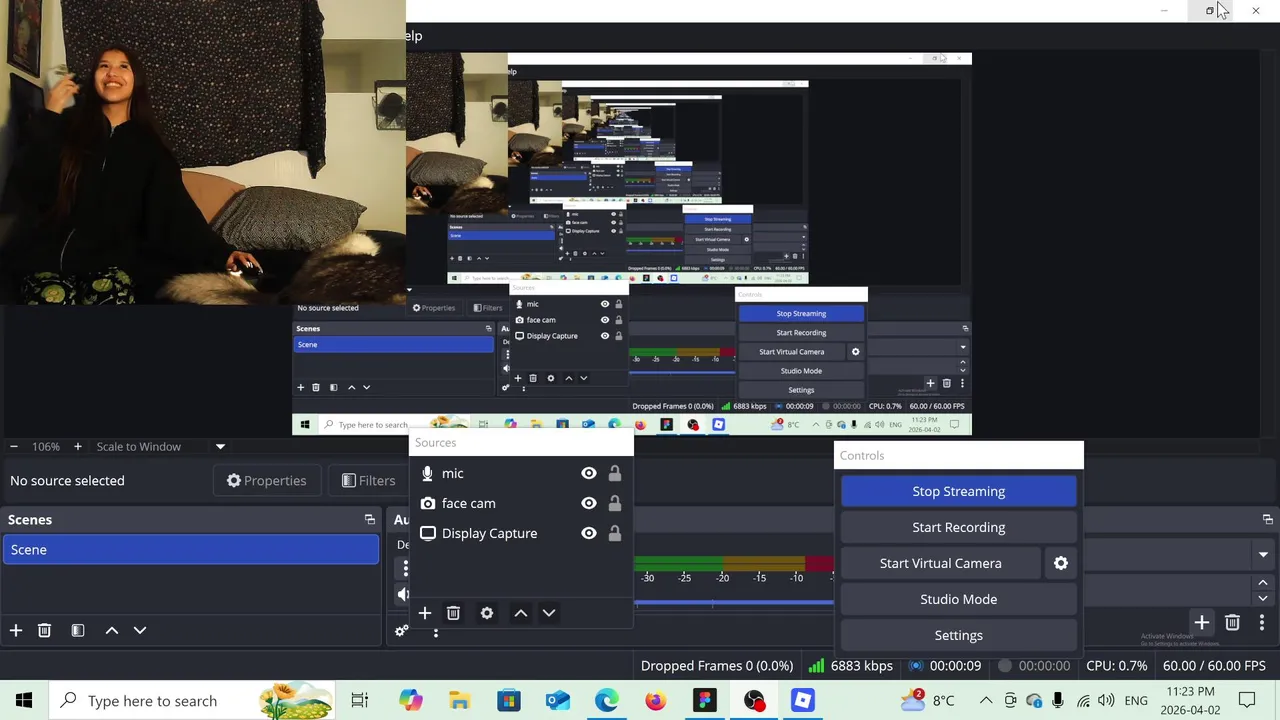Mute the audio channel speaker icon
The width and height of the screenshot is (1280, 720).
pos(403,594)
